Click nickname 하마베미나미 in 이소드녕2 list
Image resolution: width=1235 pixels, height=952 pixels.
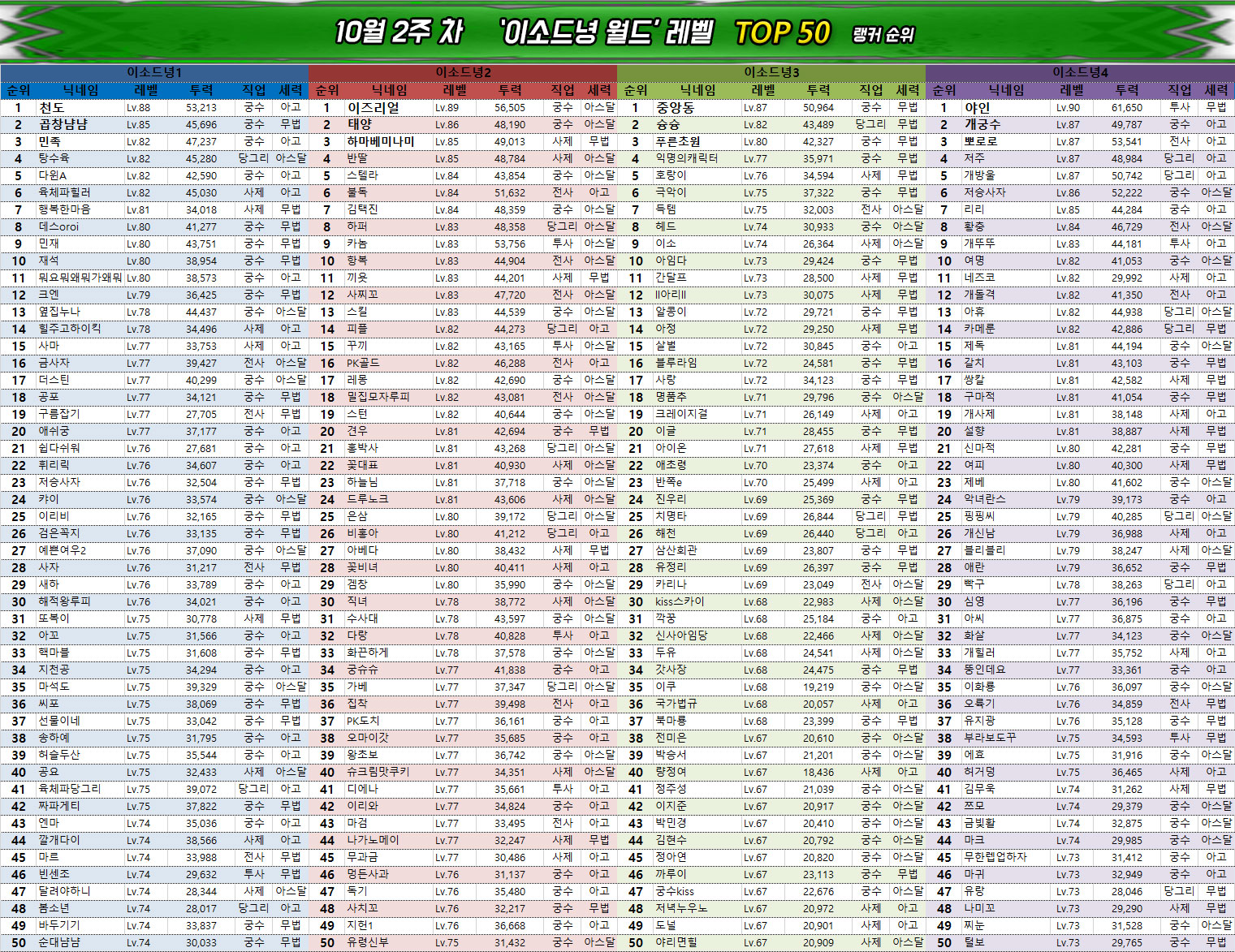381,141
